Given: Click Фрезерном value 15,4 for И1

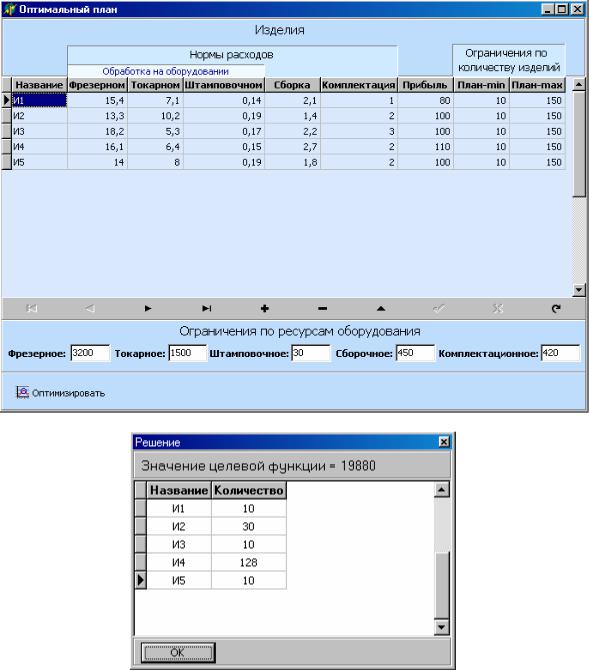Looking at the screenshot, I should point(97,100).
